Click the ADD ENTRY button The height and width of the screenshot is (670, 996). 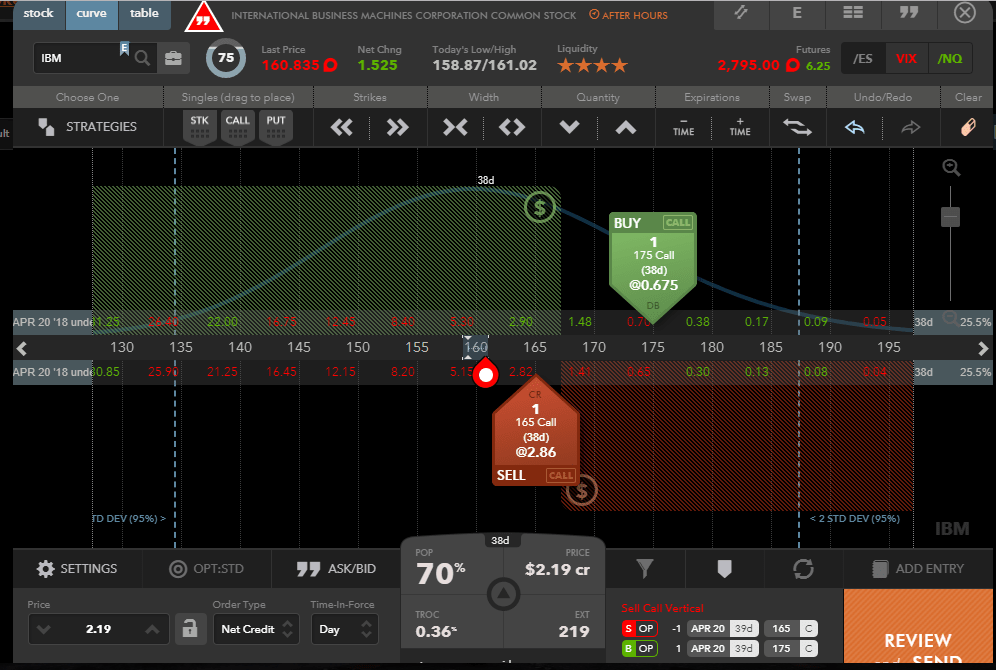pos(918,568)
